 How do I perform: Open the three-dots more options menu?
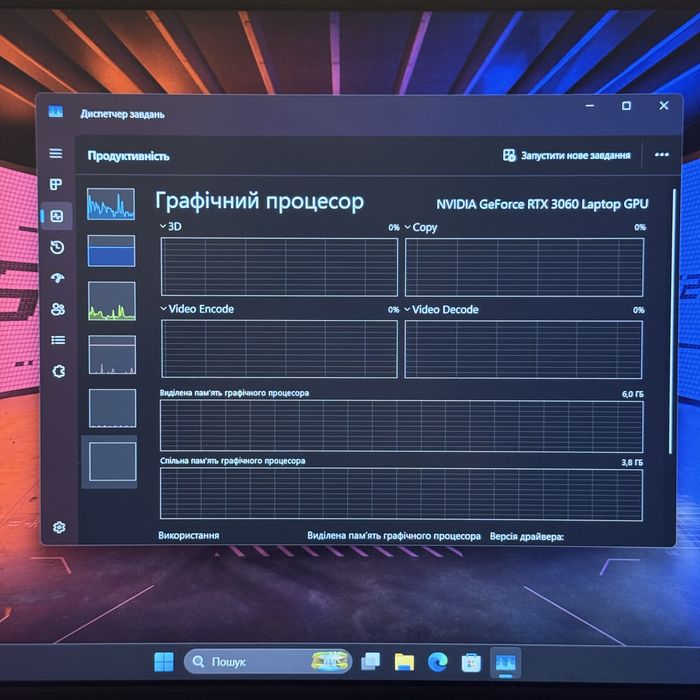pos(662,155)
